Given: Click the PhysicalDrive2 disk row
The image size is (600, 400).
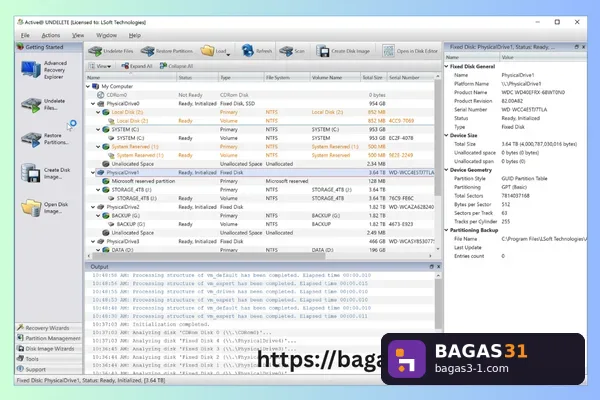Looking at the screenshot, I should tap(260, 207).
